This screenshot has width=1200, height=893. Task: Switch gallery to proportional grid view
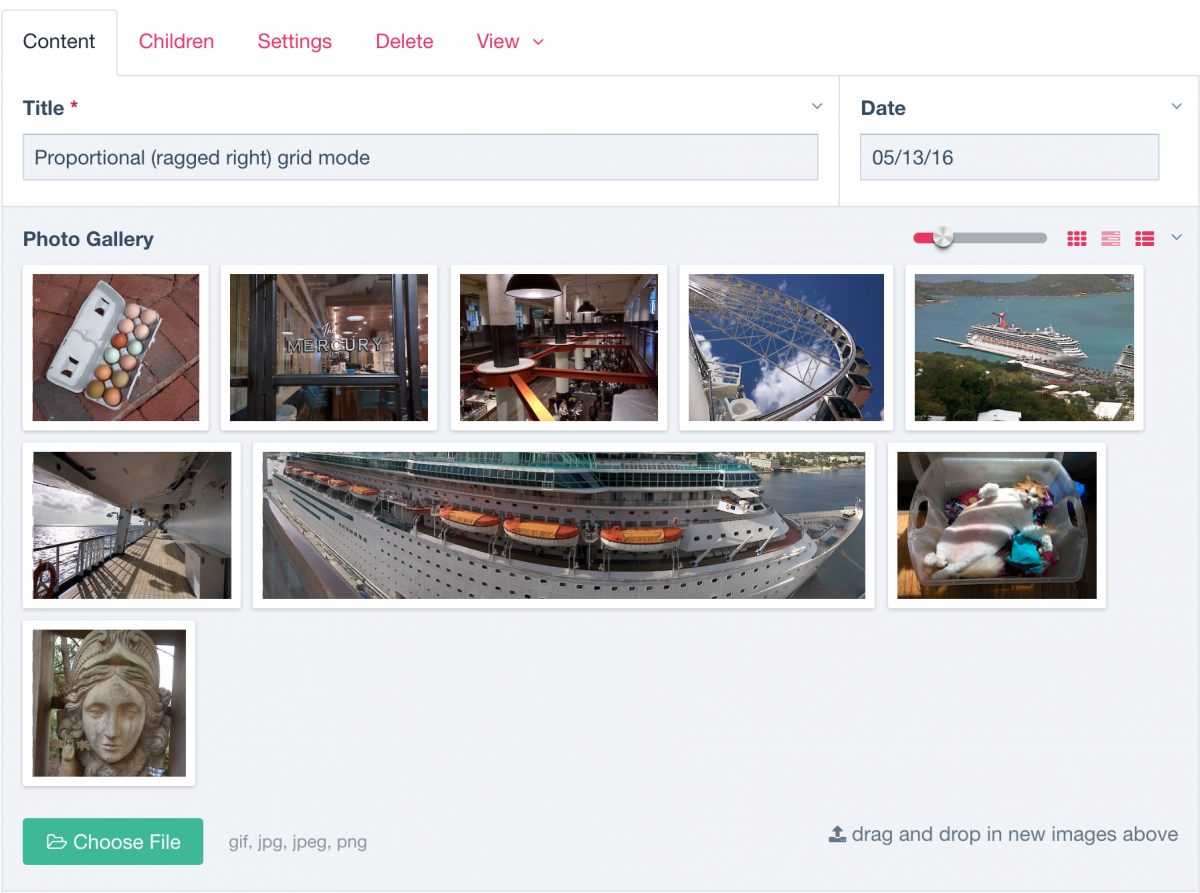click(1110, 238)
